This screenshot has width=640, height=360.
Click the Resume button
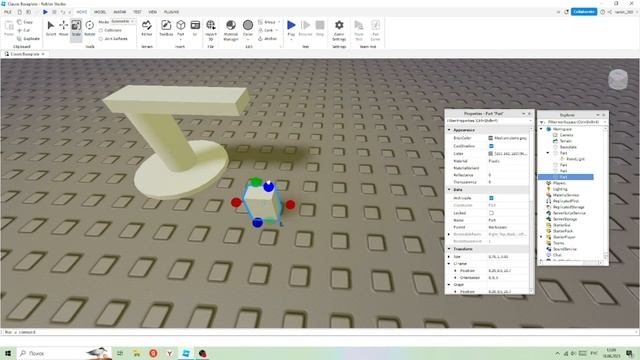pos(305,29)
